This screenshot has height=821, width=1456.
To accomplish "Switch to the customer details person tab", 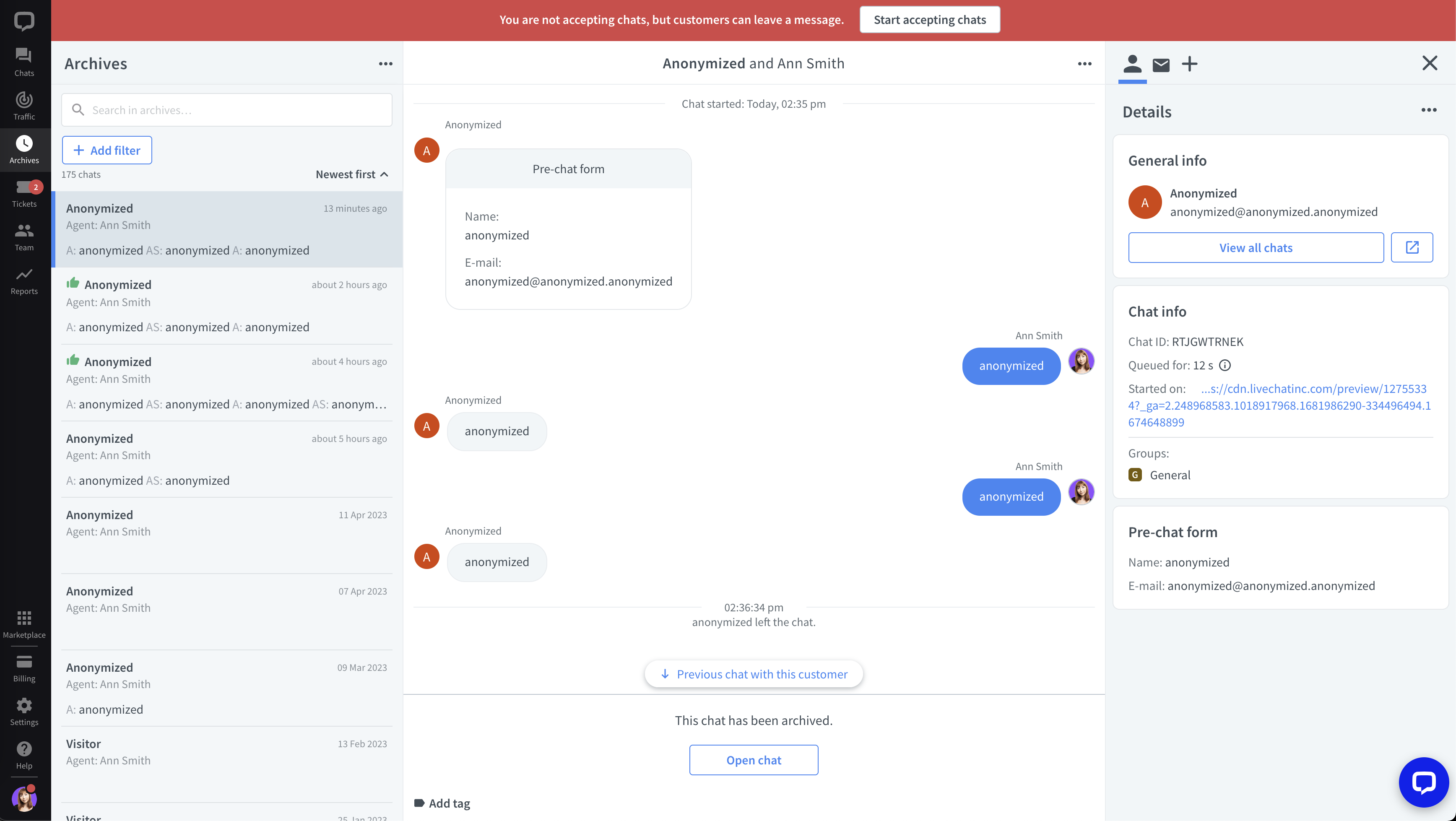I will (x=1132, y=64).
